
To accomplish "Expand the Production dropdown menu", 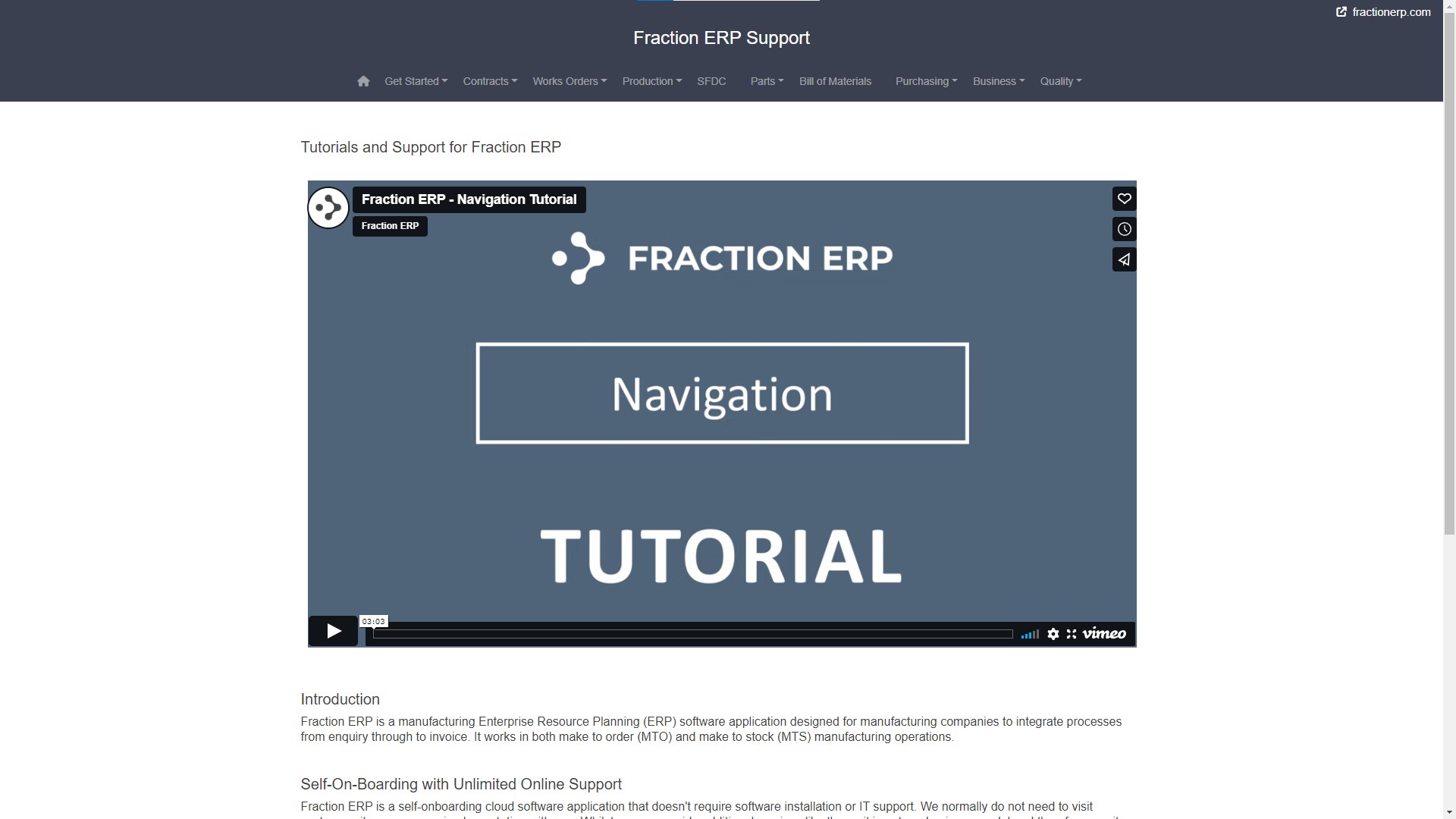I will coord(651,81).
